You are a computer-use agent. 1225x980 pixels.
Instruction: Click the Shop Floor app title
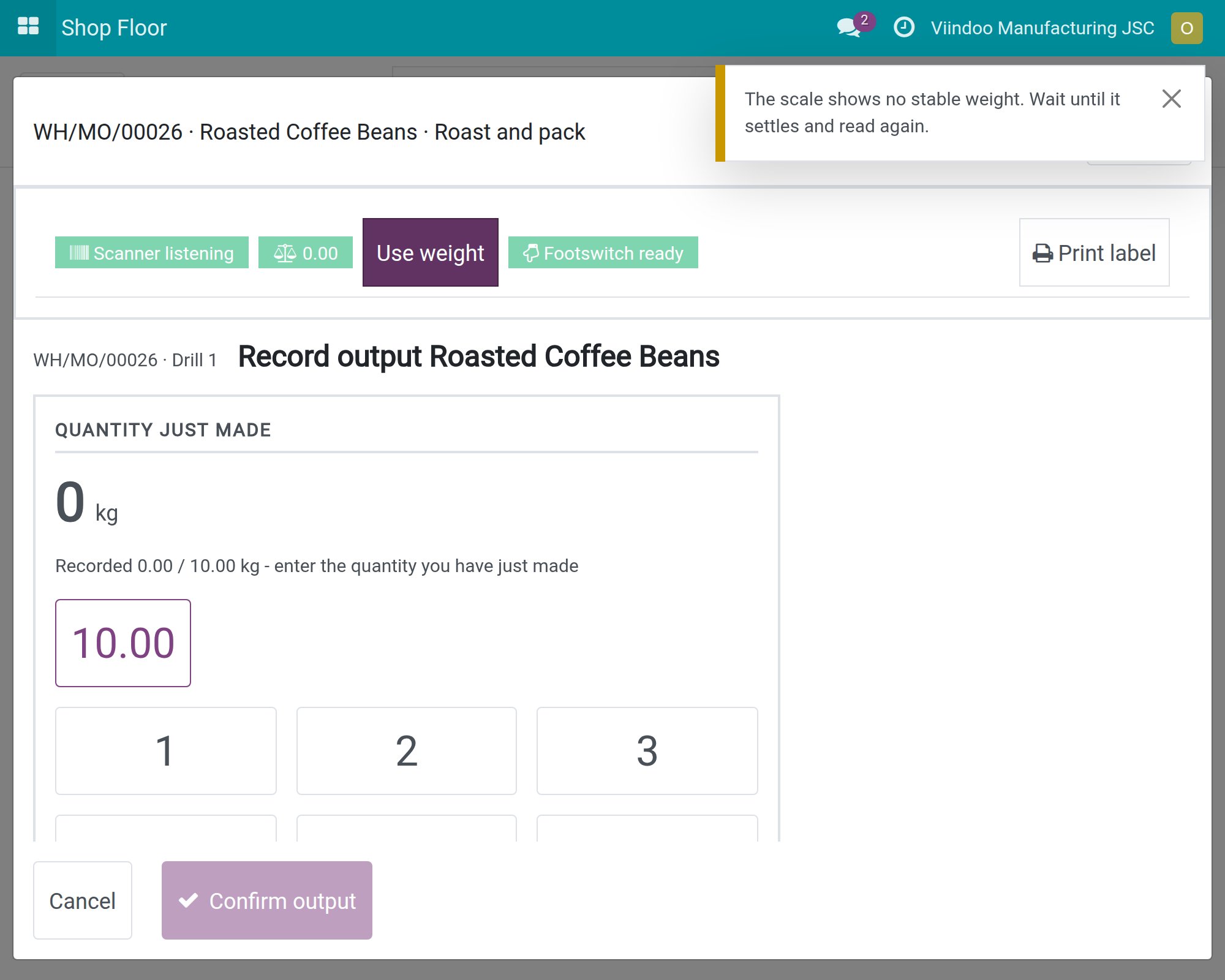(x=114, y=28)
